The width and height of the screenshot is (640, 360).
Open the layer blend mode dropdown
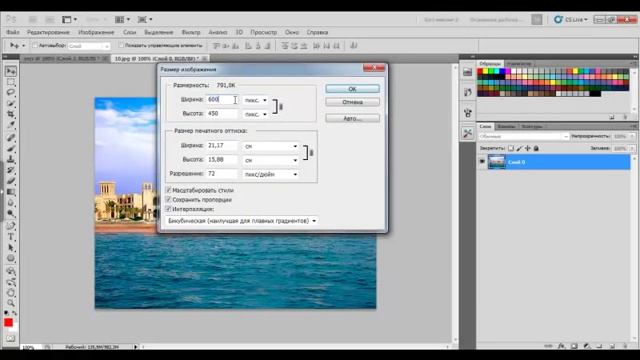[524, 136]
